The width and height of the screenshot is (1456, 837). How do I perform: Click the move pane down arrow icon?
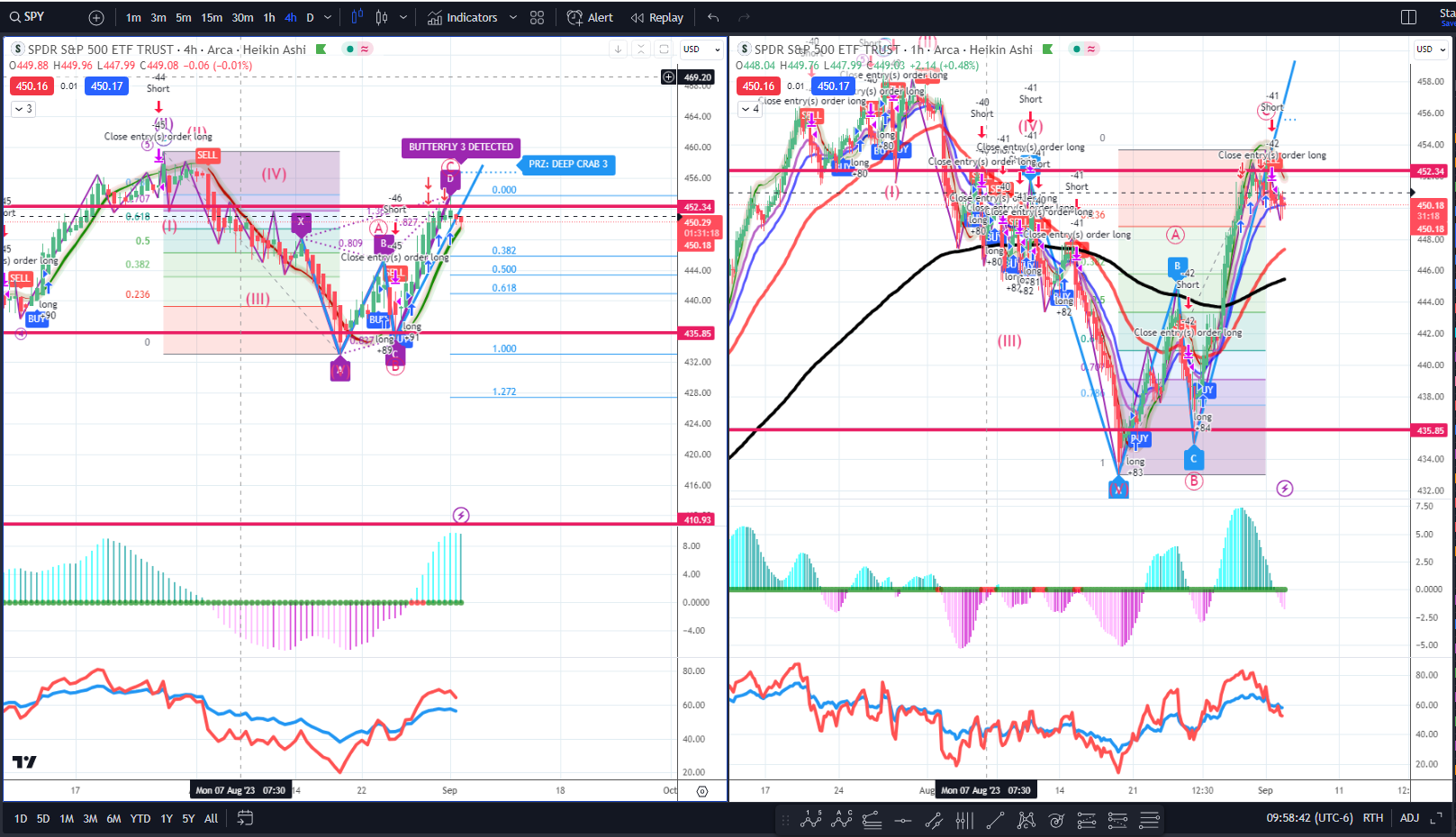tap(619, 49)
